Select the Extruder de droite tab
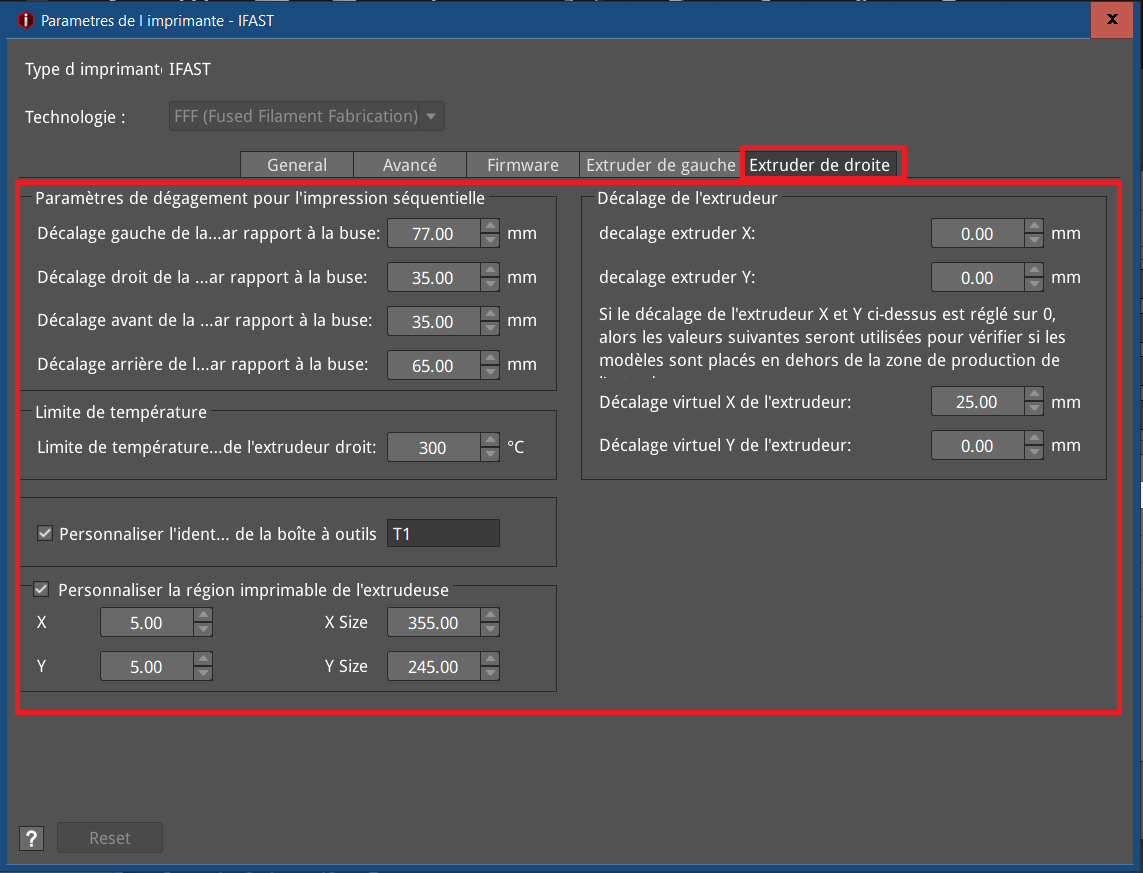The height and width of the screenshot is (873, 1143). point(819,165)
